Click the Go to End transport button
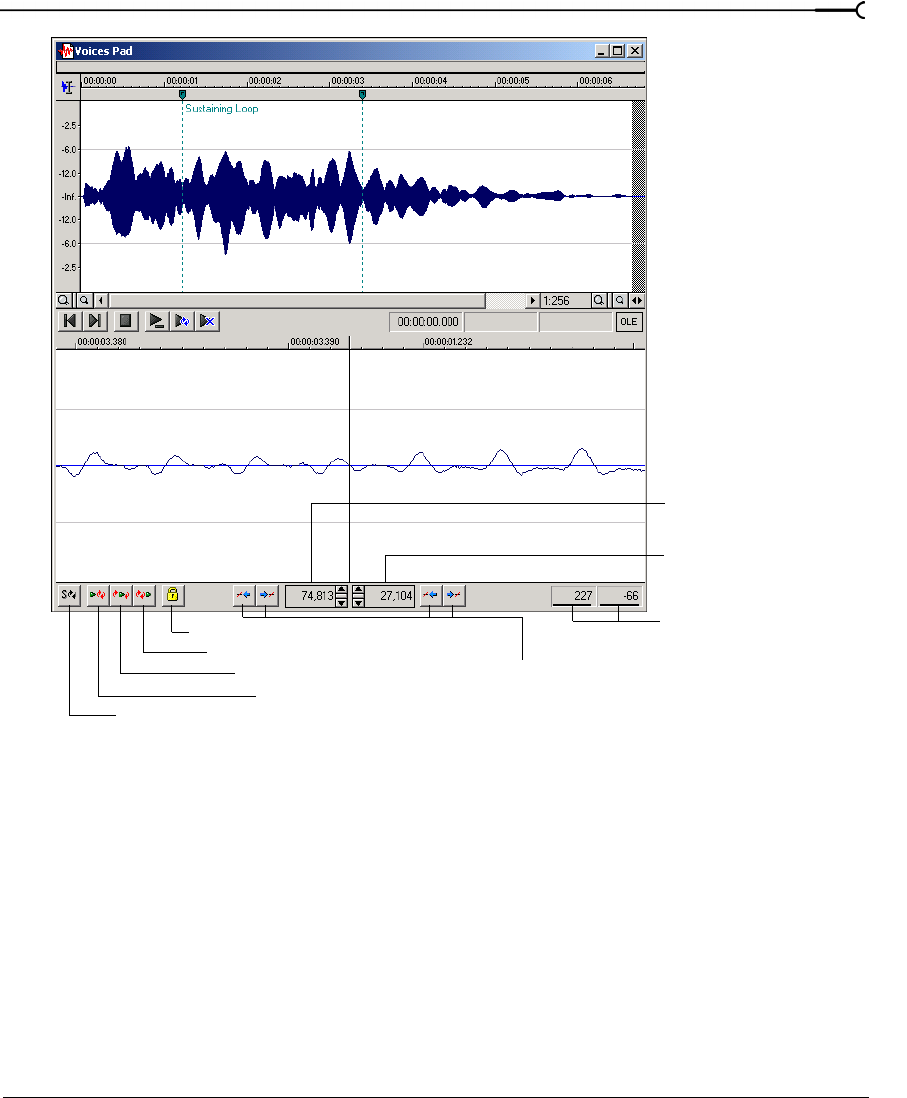Viewport: 907px width, 1098px height. click(94, 321)
